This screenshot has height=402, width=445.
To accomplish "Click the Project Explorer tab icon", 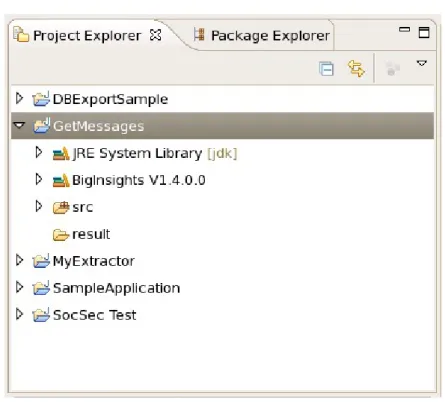I will 21,35.
